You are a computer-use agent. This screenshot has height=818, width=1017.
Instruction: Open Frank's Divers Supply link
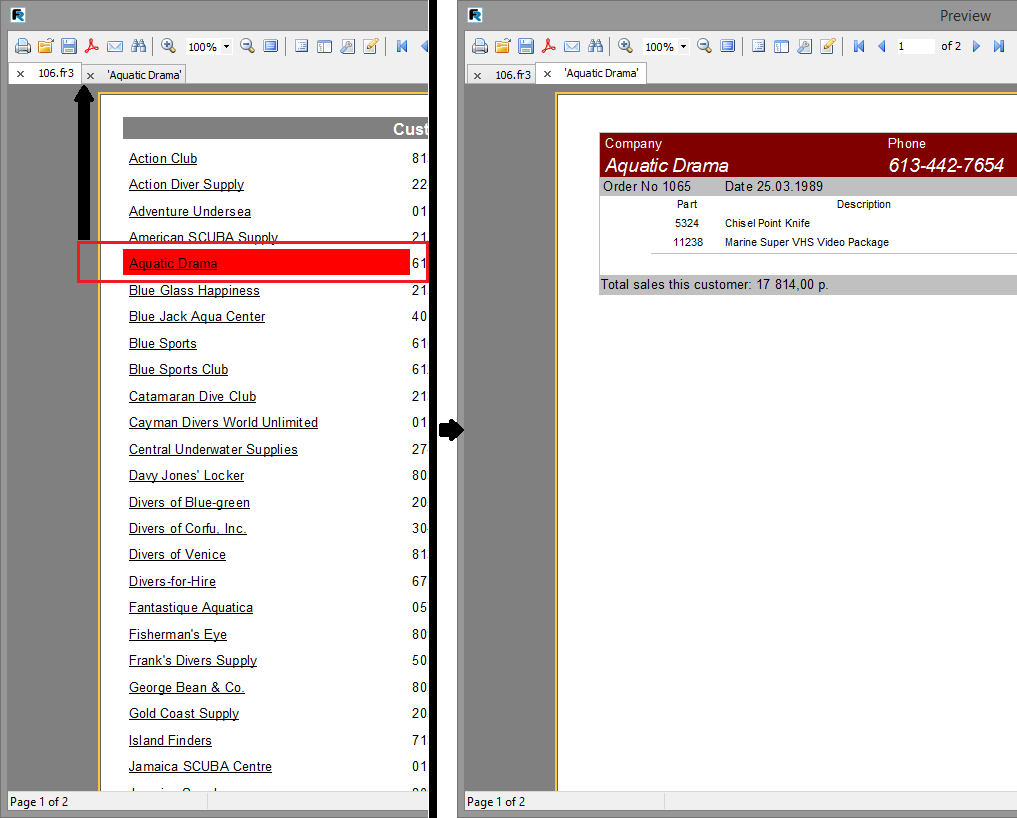point(193,660)
